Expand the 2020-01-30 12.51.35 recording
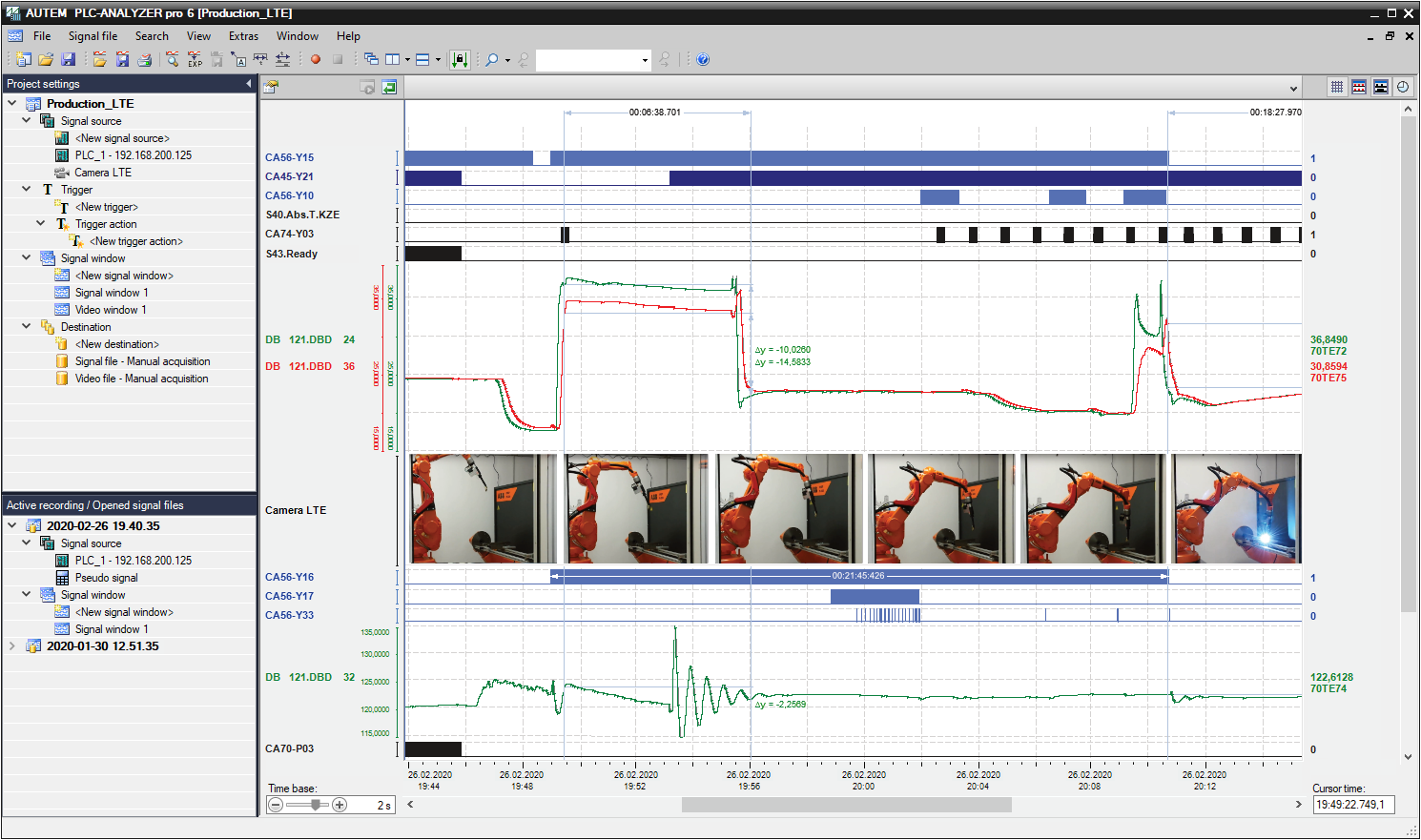1421x840 pixels. [x=12, y=645]
